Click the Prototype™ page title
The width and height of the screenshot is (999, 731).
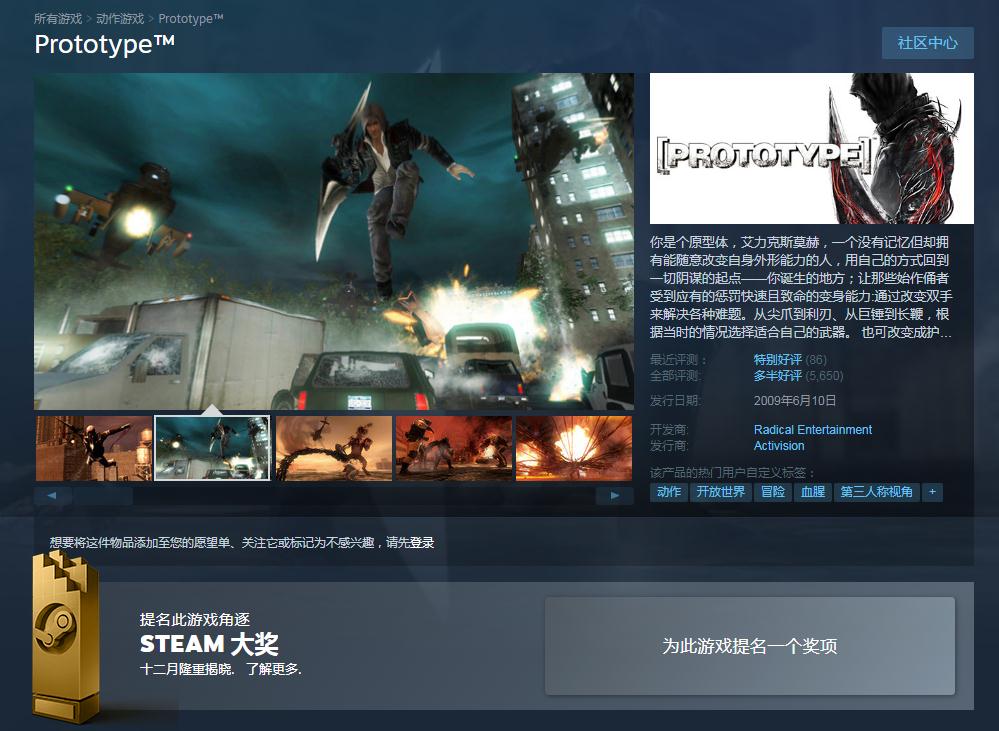tap(104, 44)
